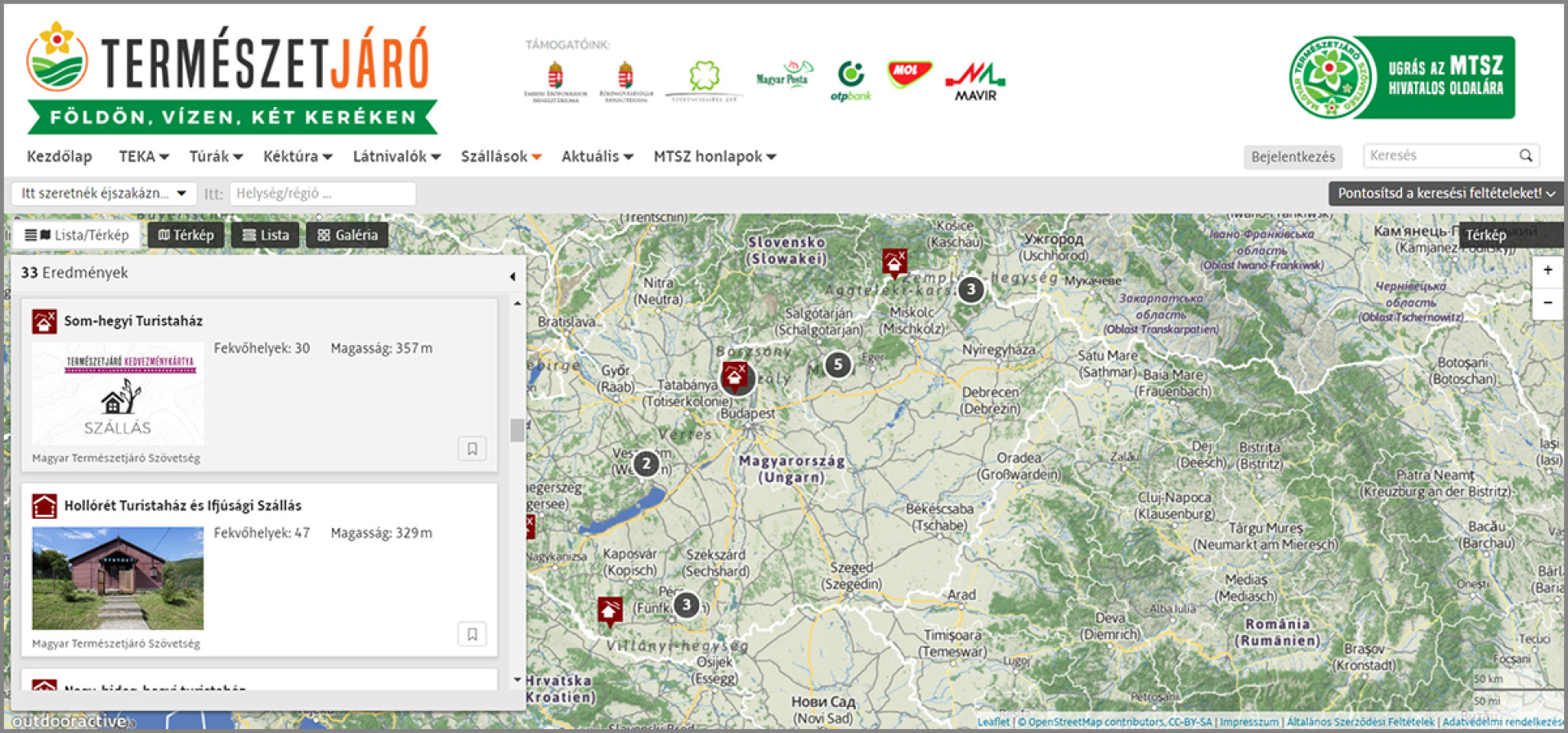
Task: Open the Kéktúra menu
Action: (x=298, y=156)
